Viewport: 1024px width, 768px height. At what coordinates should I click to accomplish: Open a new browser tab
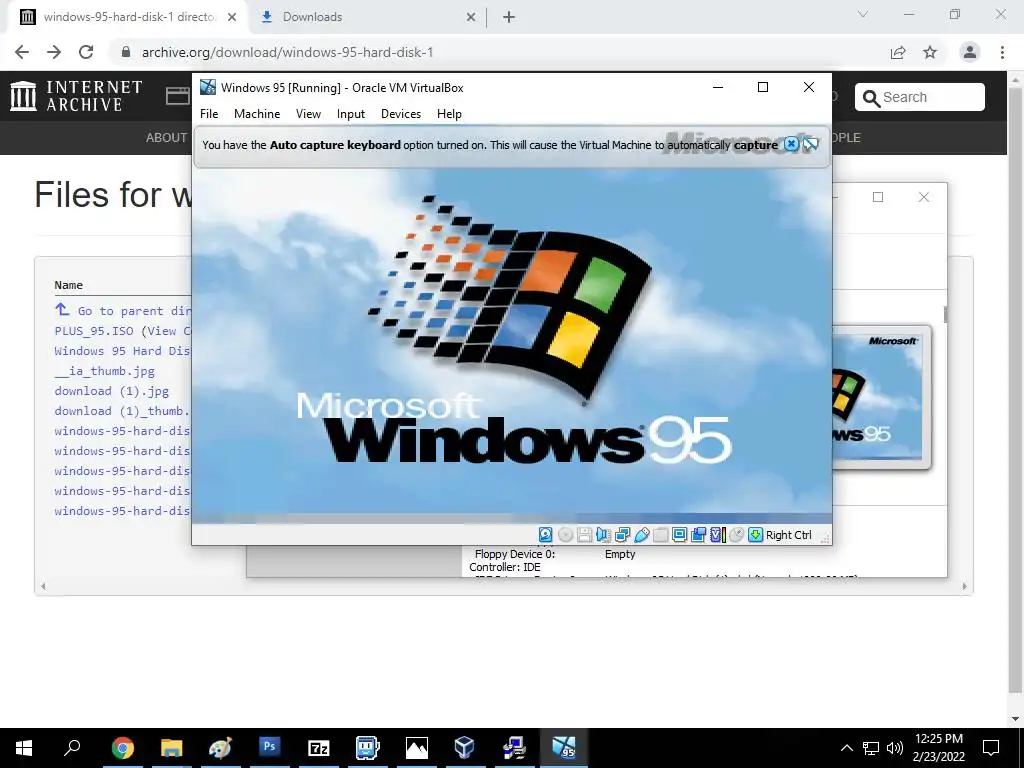click(x=509, y=18)
